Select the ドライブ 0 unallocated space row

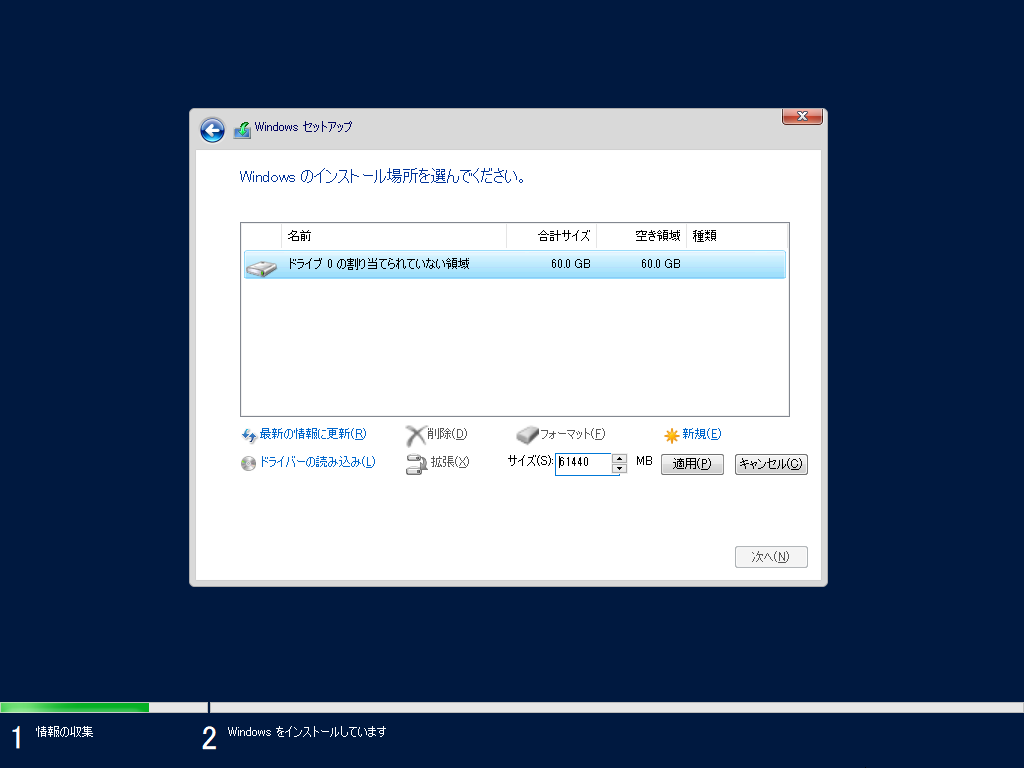tap(450, 264)
